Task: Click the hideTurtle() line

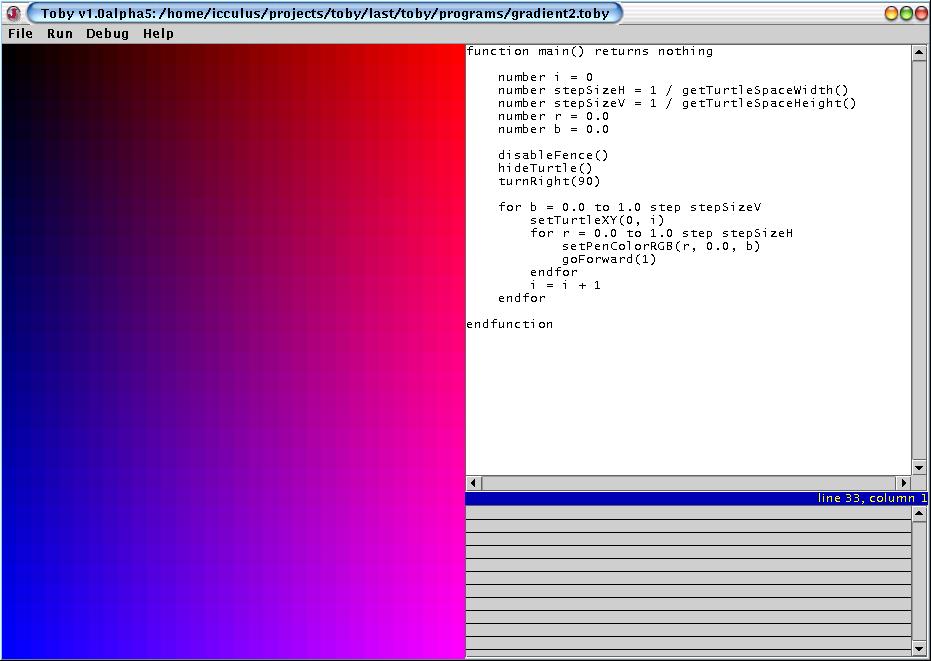Action: [545, 169]
